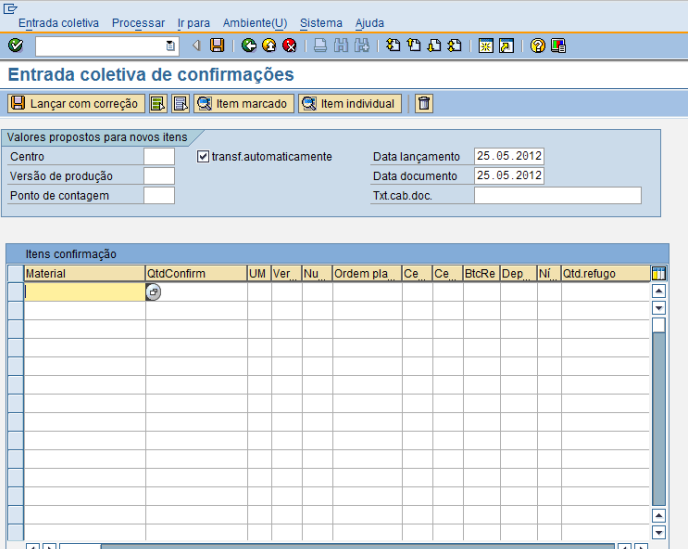
Task: Open search help for Material field
Action: tap(153, 292)
